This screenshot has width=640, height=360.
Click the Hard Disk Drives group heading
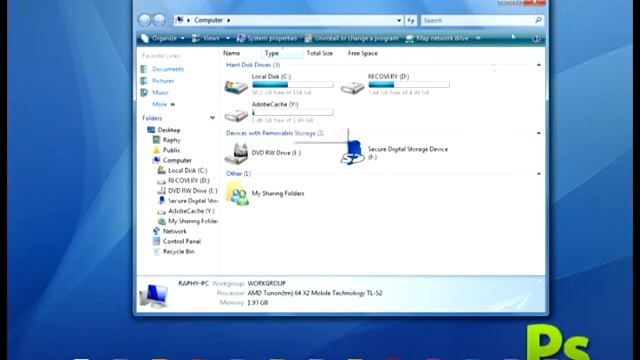tap(253, 65)
